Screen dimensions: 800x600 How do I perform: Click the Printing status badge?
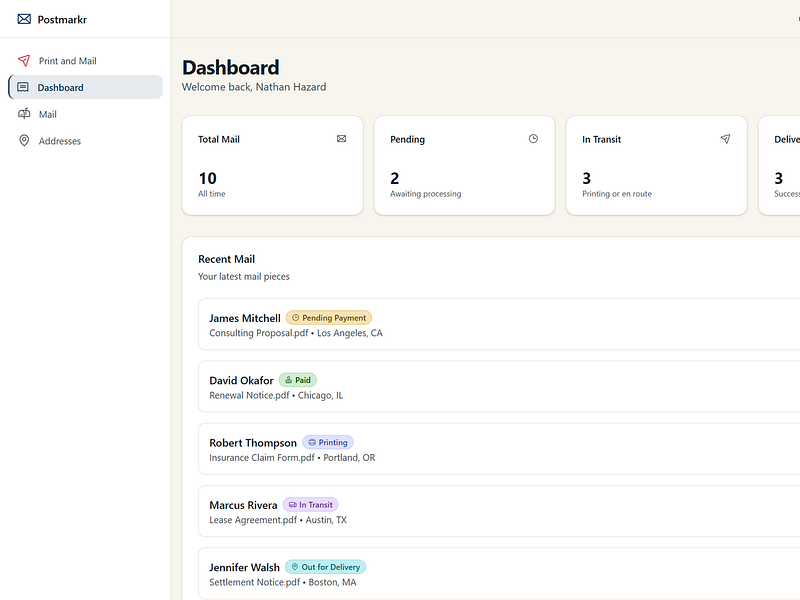328,442
